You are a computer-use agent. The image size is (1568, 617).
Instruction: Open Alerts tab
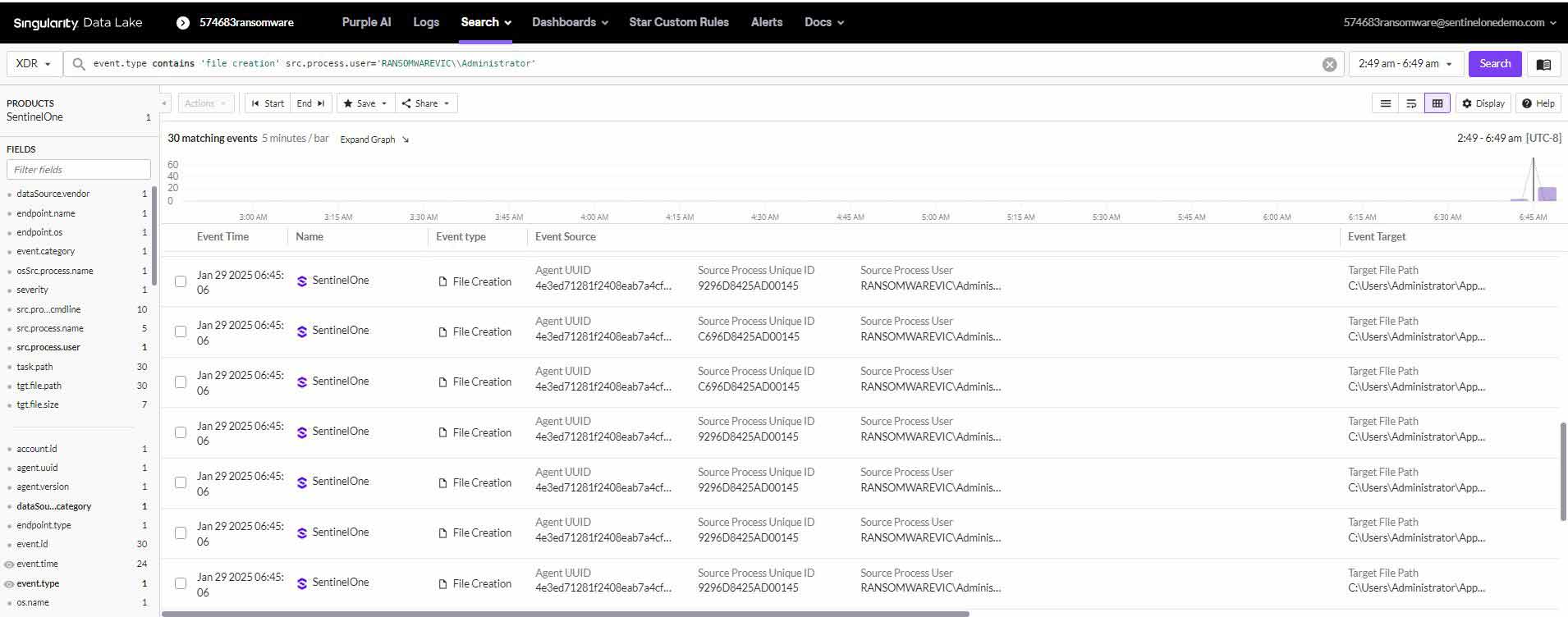(767, 22)
